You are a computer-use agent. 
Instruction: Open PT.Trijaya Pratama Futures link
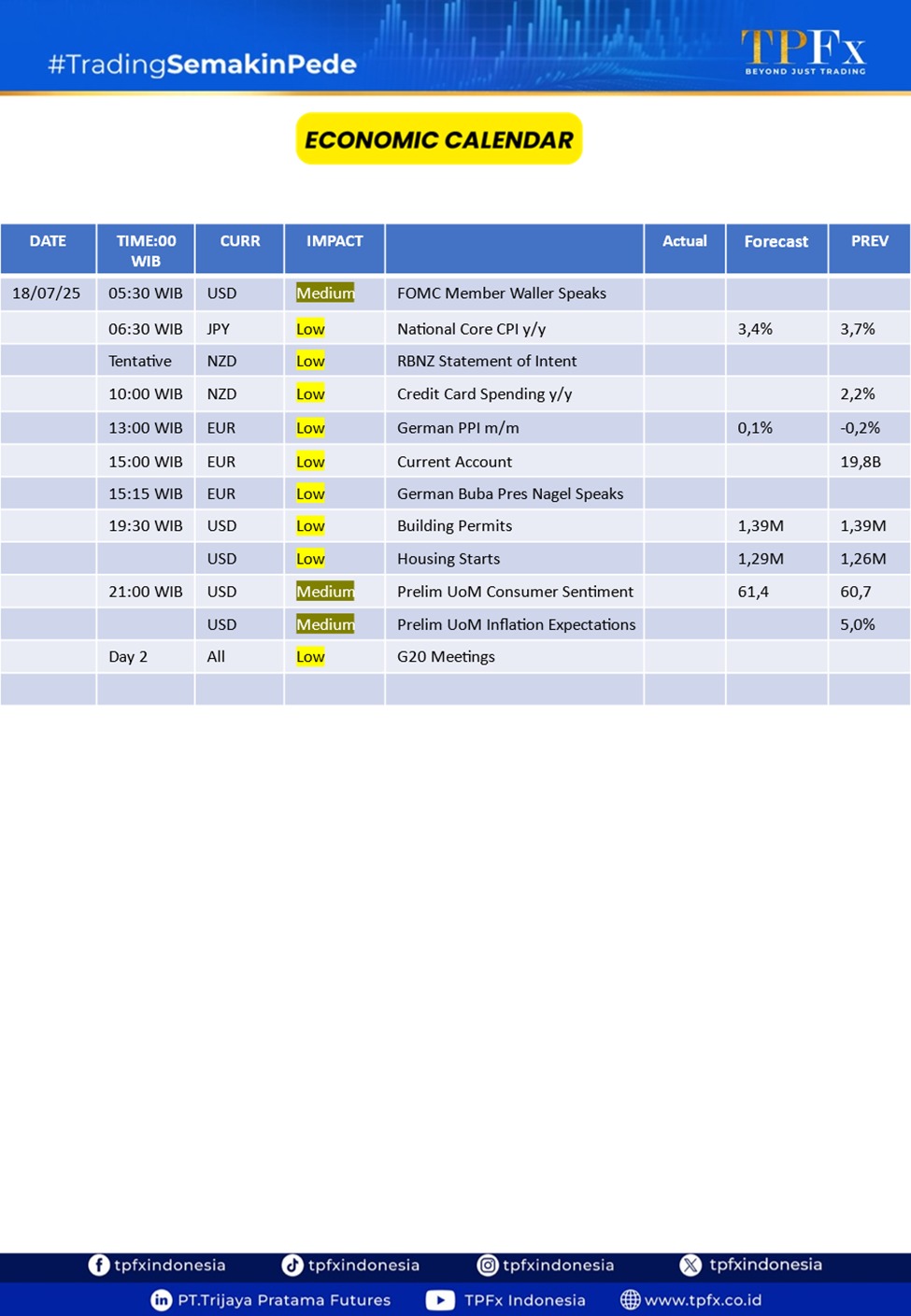(284, 1300)
